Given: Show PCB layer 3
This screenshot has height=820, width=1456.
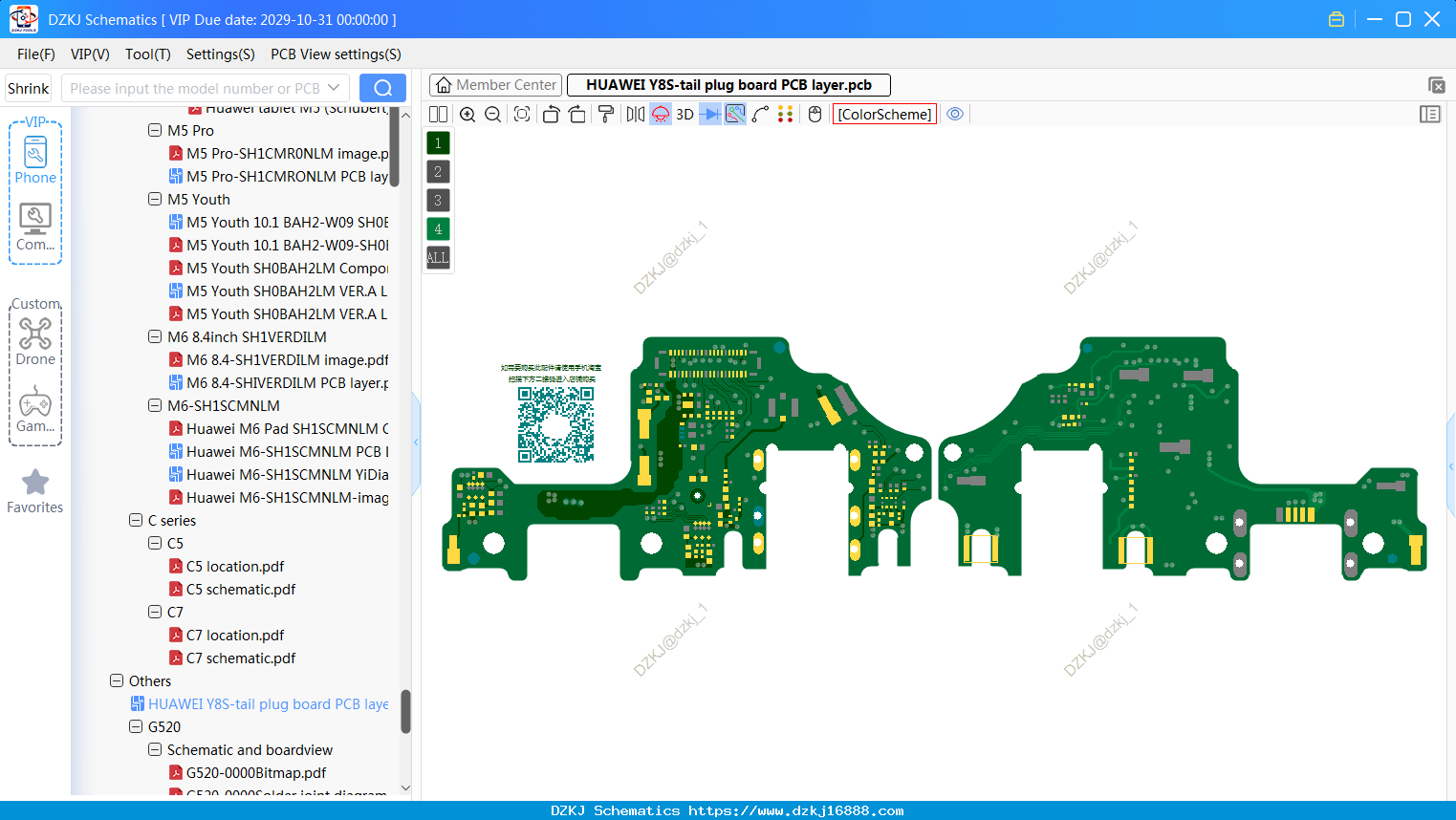Looking at the screenshot, I should pos(438,201).
